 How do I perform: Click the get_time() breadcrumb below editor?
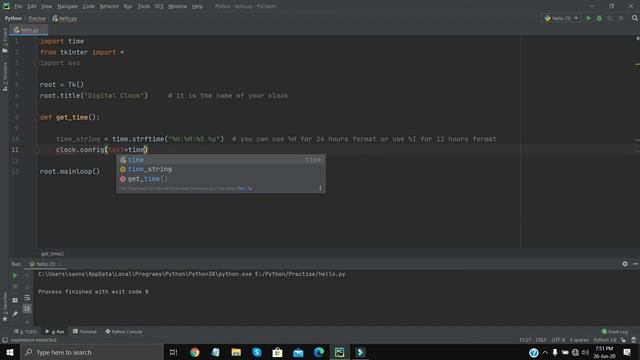pos(52,254)
